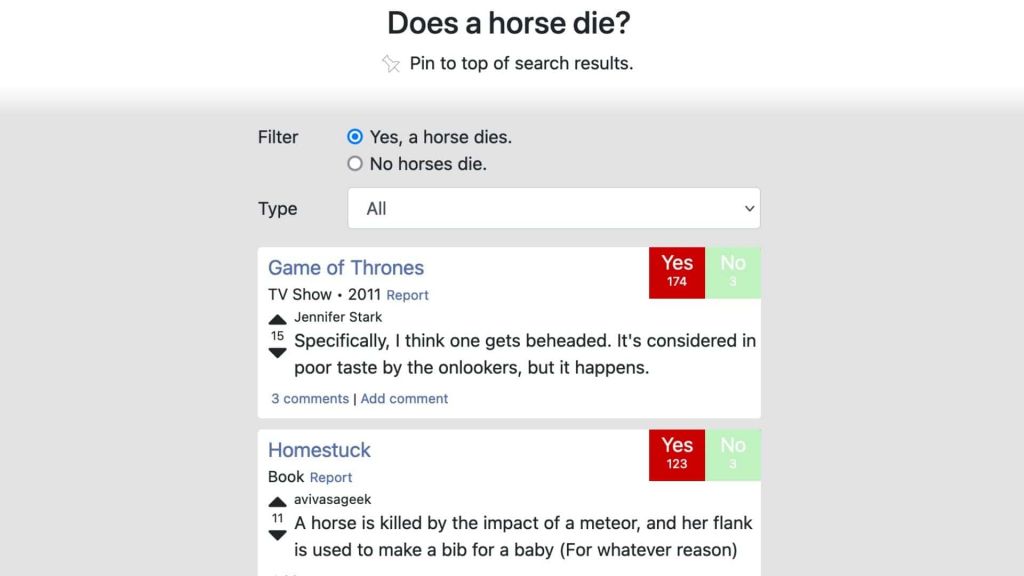The image size is (1024, 576).
Task: Click 'Pin to top of search results' text
Action: (521, 63)
